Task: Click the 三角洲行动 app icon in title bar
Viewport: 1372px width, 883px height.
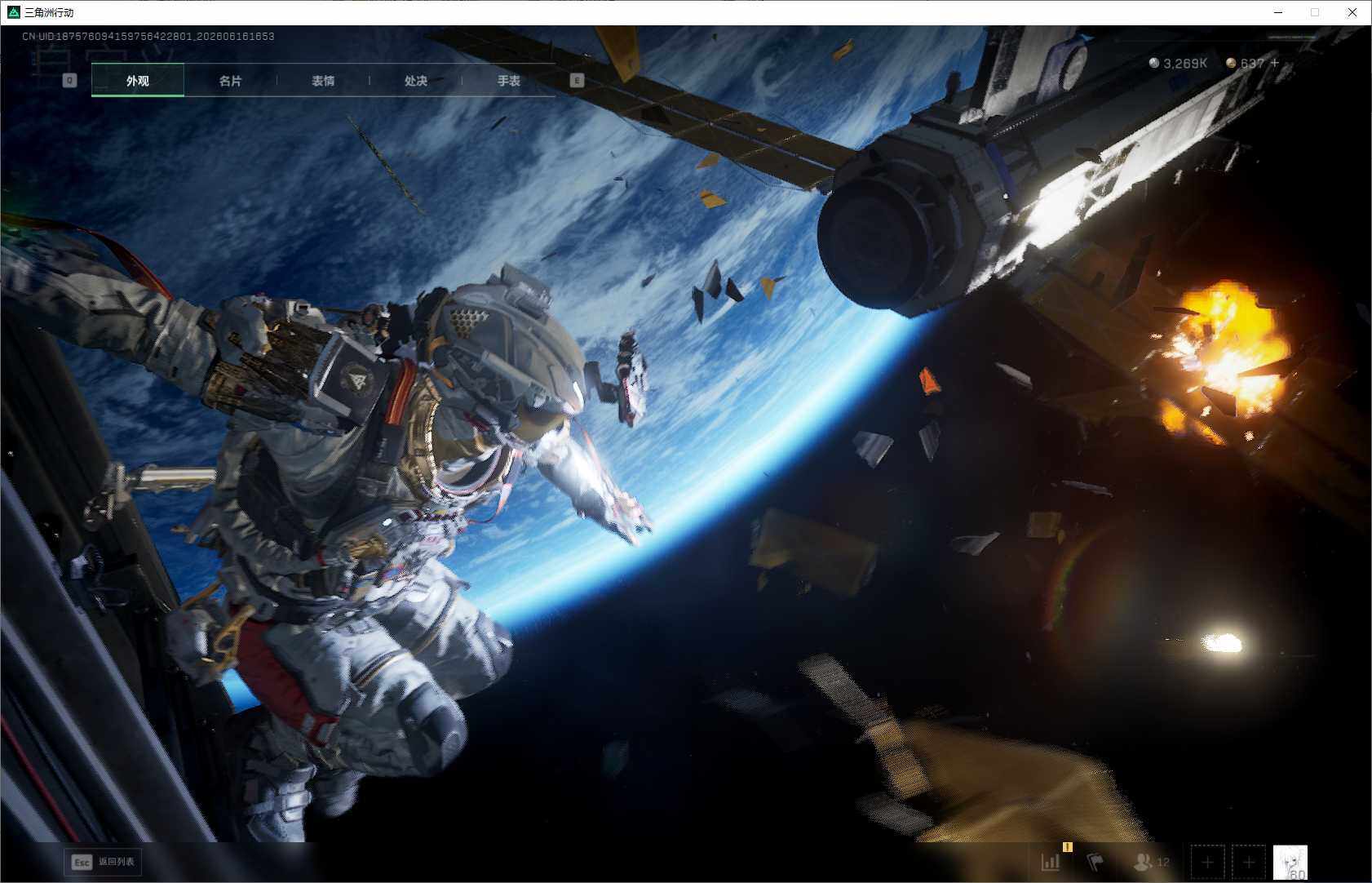Action: (x=13, y=12)
